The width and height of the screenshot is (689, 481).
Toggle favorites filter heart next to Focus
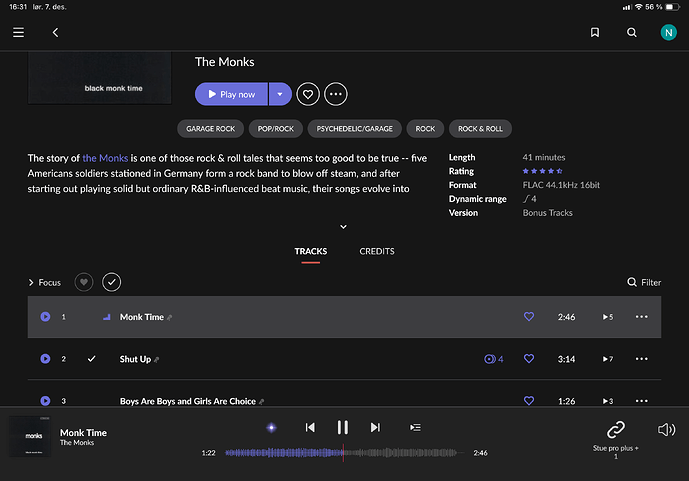[83, 282]
